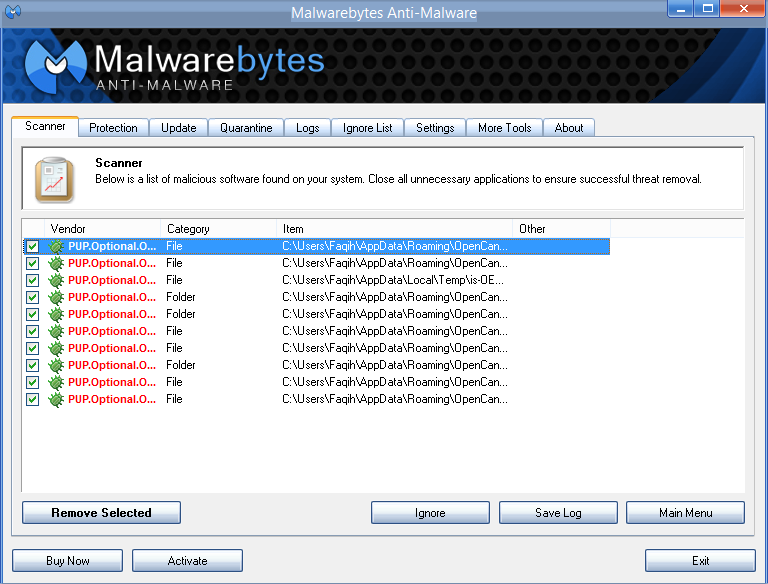Click the bug icon in the last row
The height and width of the screenshot is (584, 768).
click(56, 399)
